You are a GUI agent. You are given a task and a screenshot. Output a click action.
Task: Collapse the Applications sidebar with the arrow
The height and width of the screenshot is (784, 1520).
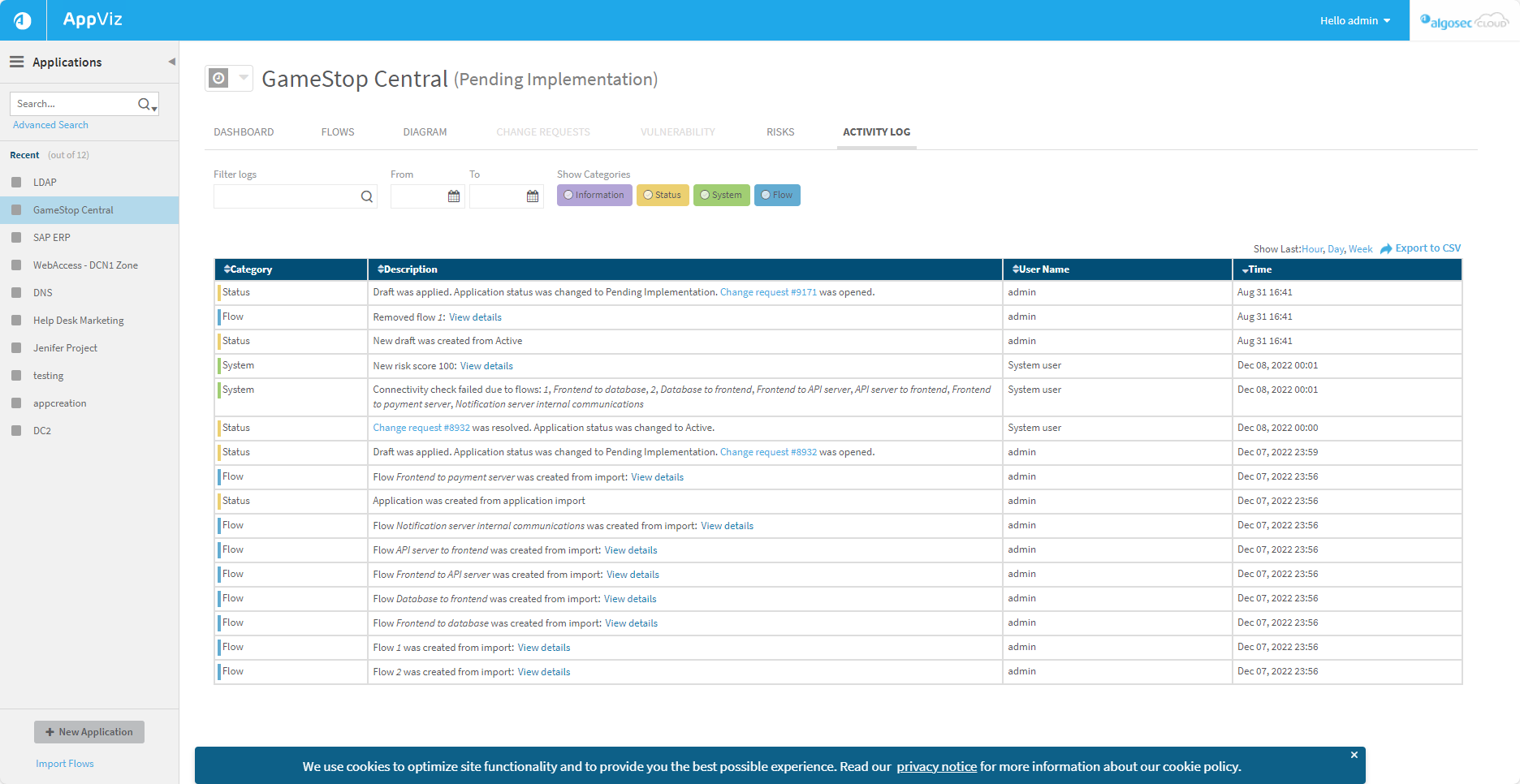(x=171, y=62)
